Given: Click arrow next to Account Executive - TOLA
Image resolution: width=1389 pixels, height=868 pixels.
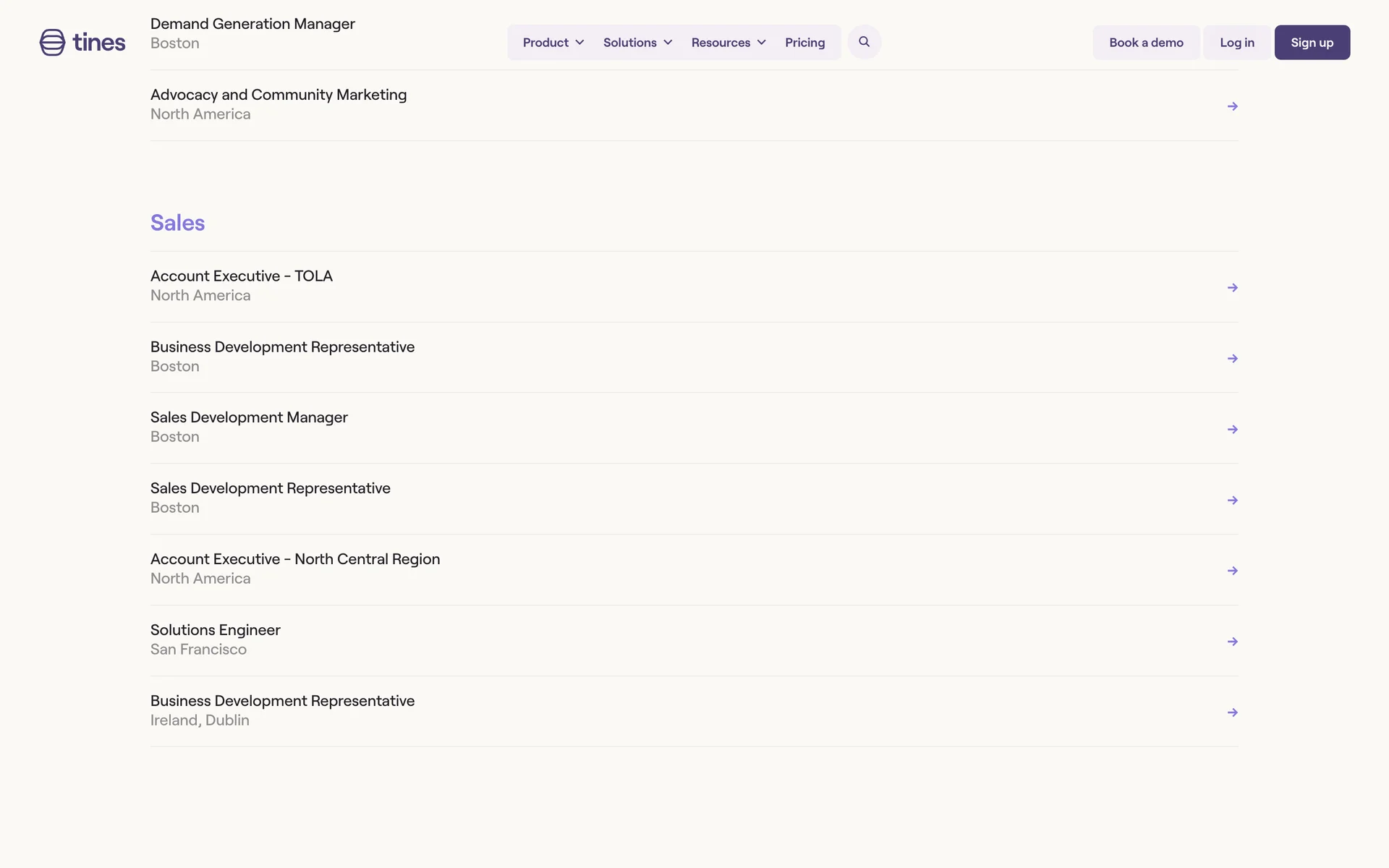Looking at the screenshot, I should 1232,288.
